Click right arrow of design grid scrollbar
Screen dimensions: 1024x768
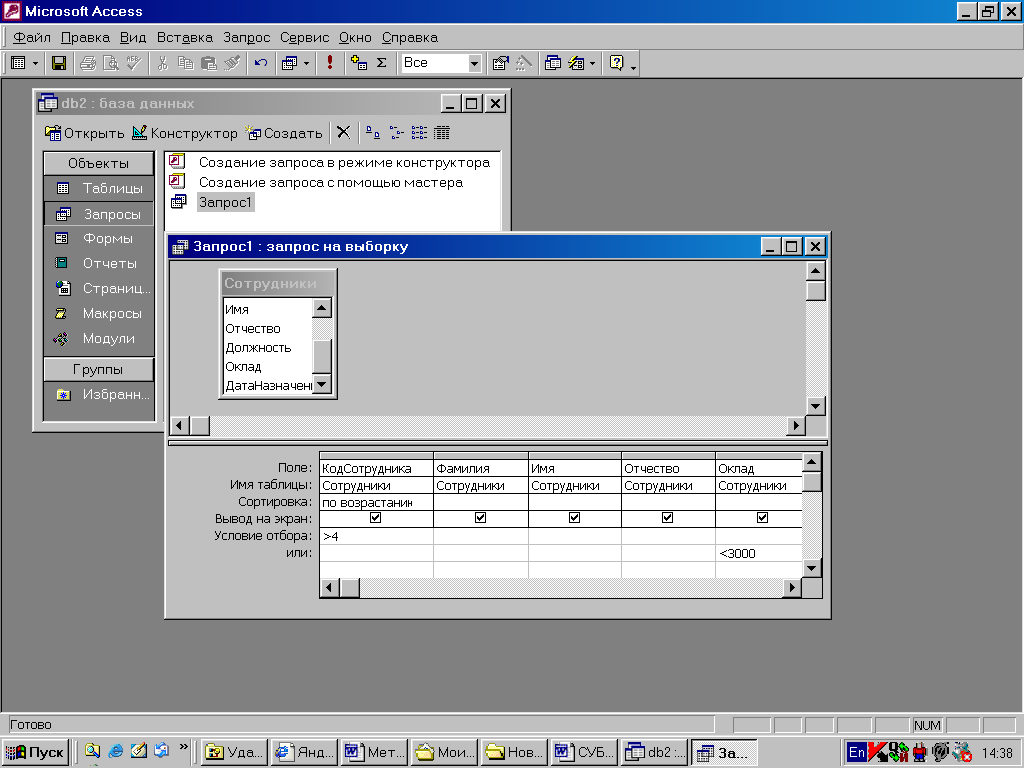792,588
